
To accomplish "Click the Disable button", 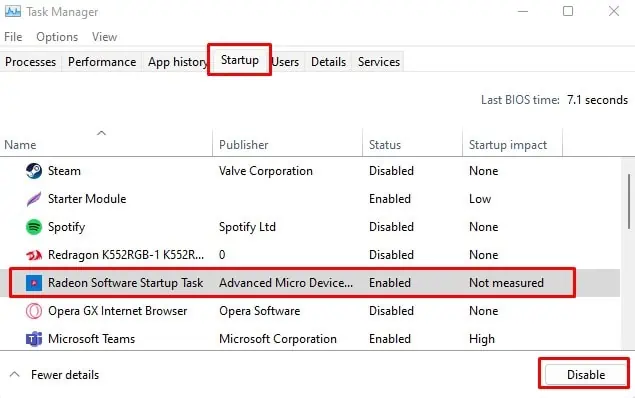I will 586,375.
